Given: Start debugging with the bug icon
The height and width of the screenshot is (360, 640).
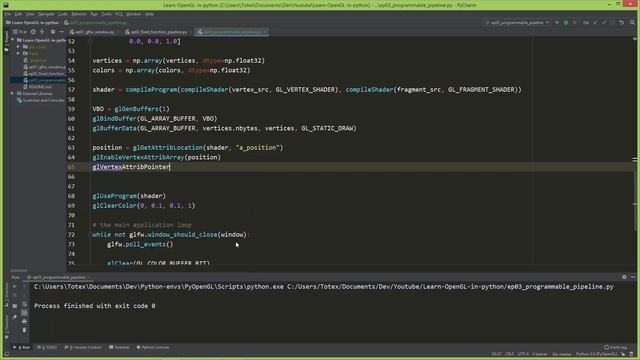Looking at the screenshot, I should point(566,23).
